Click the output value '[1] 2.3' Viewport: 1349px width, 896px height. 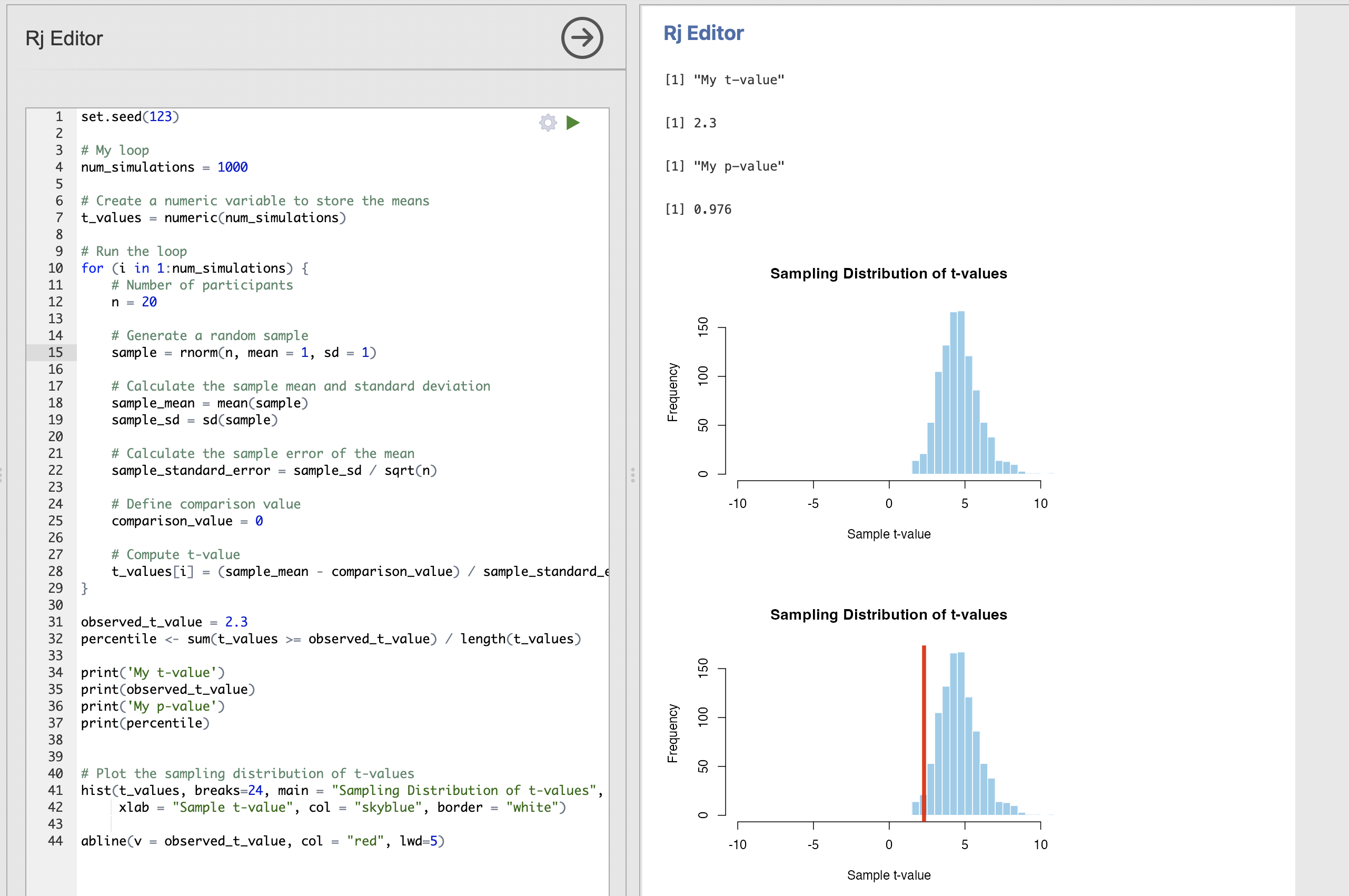click(690, 123)
